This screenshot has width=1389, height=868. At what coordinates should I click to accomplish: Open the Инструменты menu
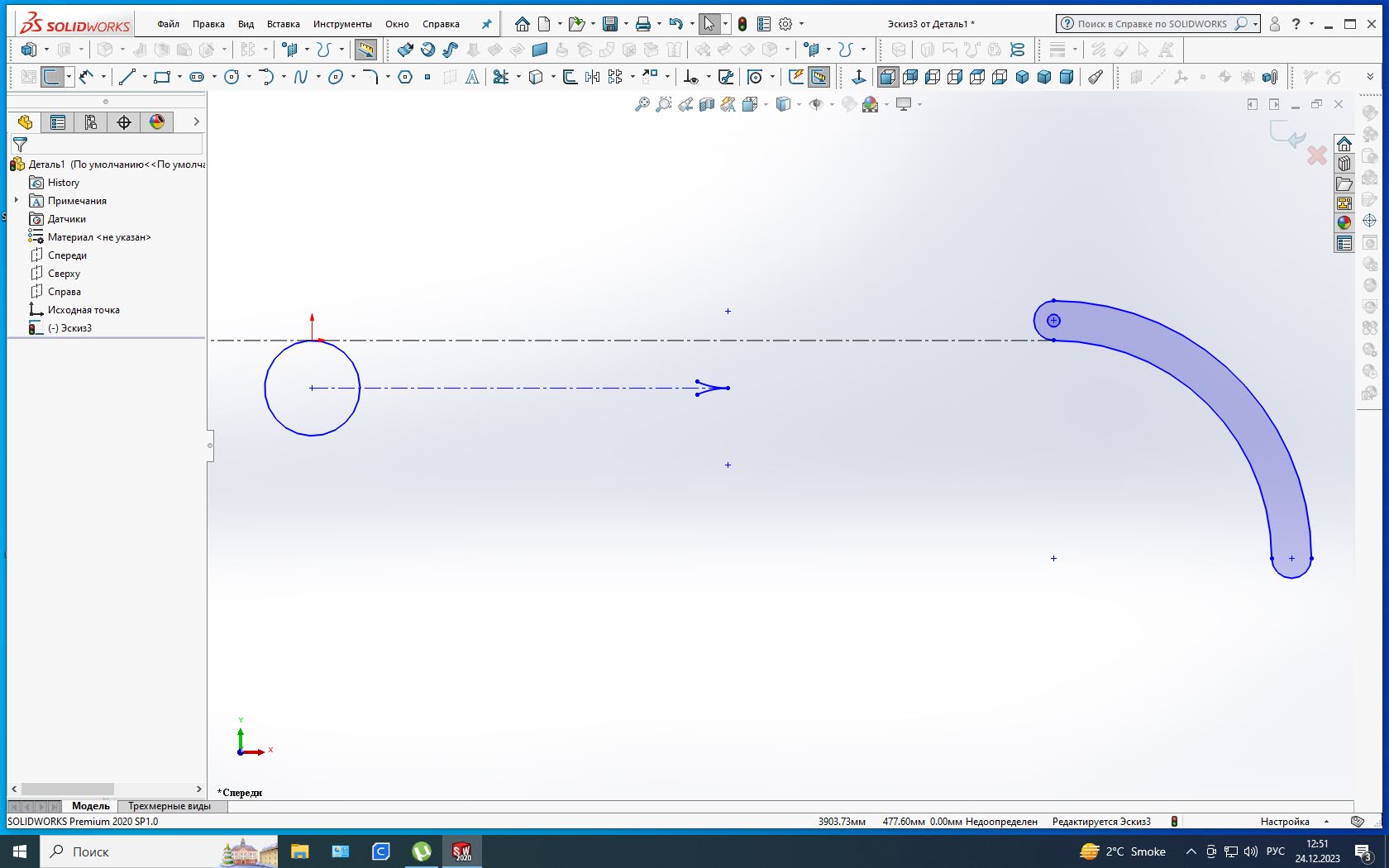341,24
